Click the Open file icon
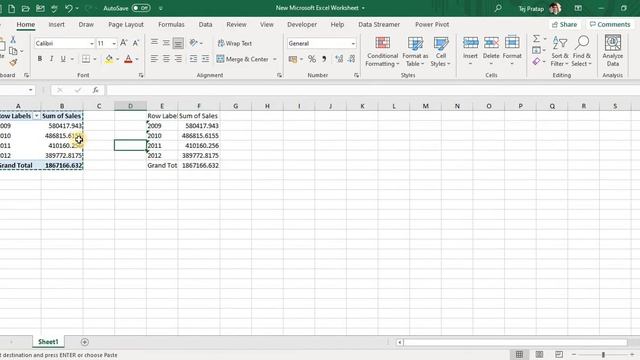 click(x=25, y=8)
